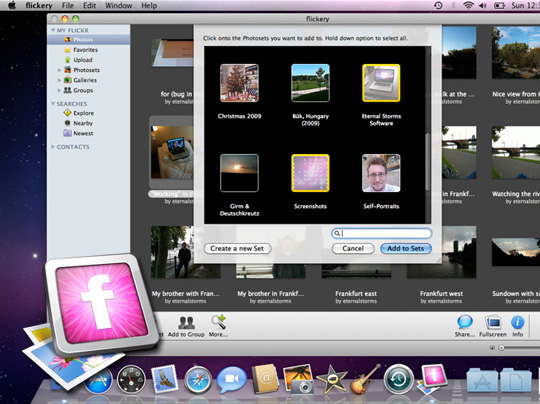Click the battery menu bar icon
540x404 pixels.
500,6
